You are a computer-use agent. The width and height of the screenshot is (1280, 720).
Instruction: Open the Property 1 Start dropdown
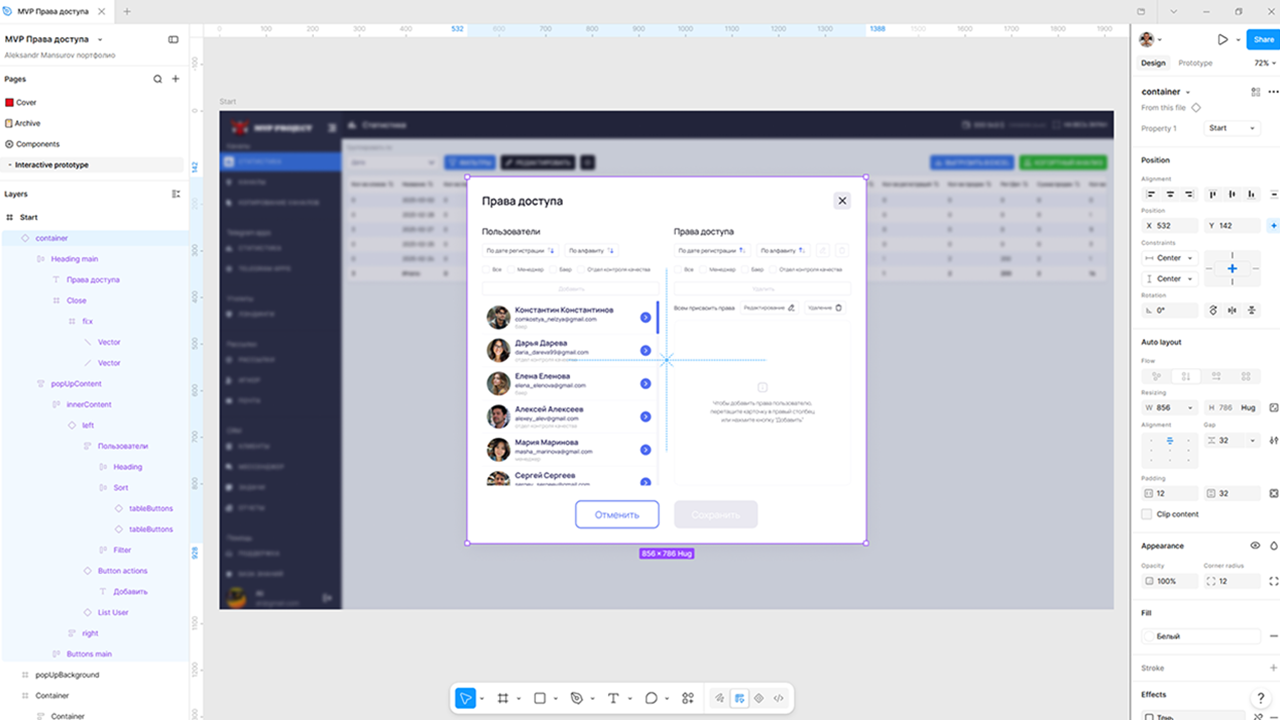[1232, 128]
